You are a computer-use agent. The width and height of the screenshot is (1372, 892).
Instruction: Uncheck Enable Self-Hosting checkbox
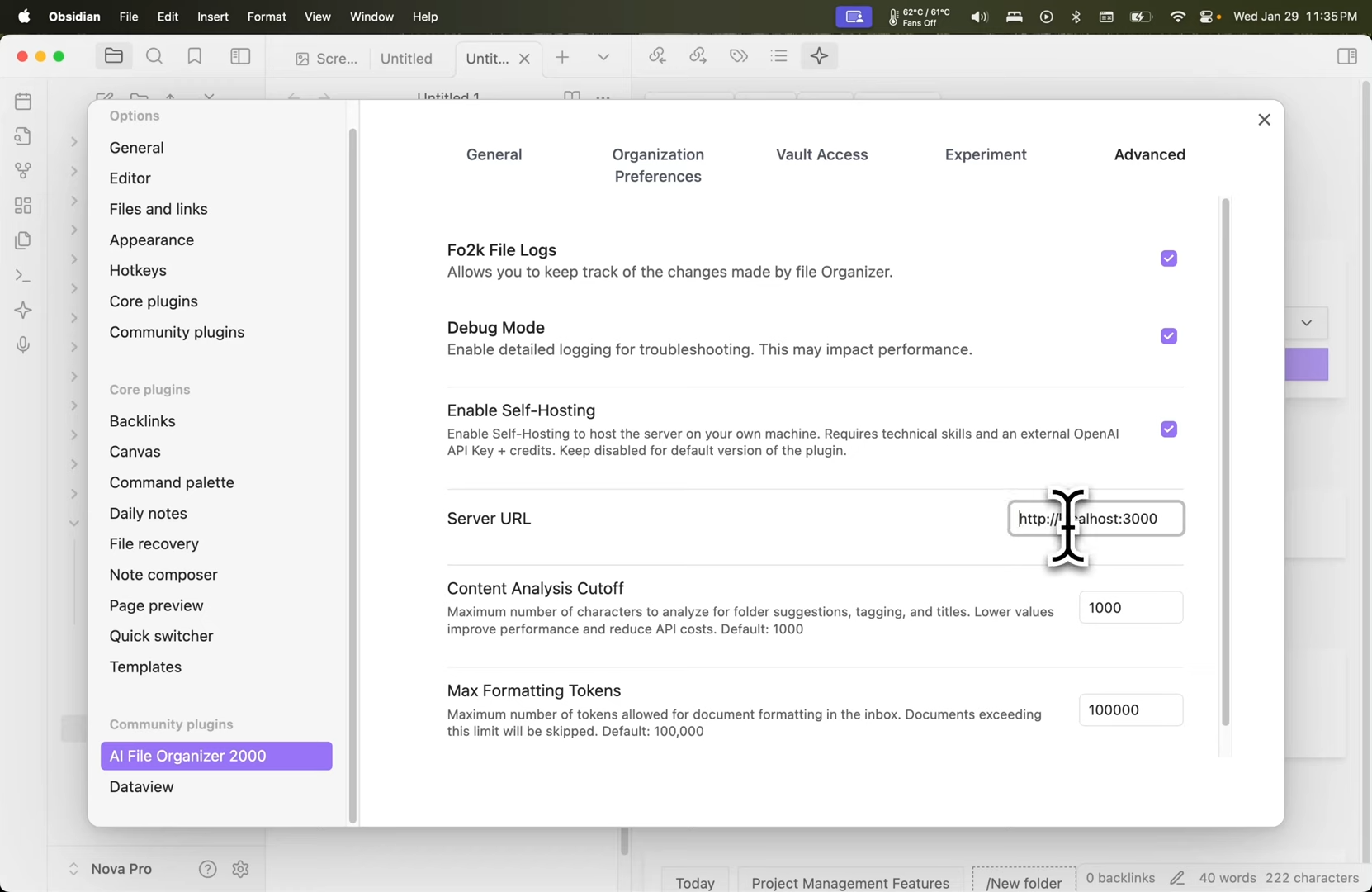coord(1168,429)
